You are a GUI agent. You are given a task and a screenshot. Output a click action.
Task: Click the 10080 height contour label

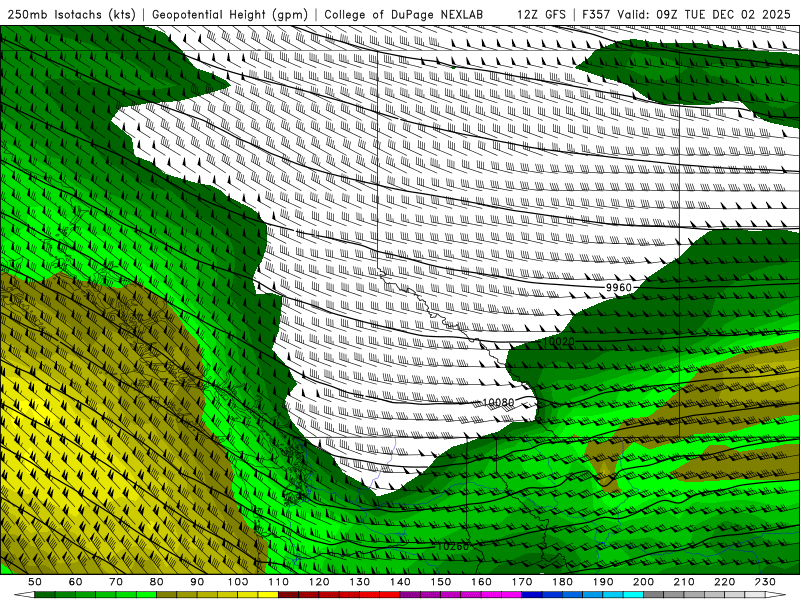(x=498, y=403)
